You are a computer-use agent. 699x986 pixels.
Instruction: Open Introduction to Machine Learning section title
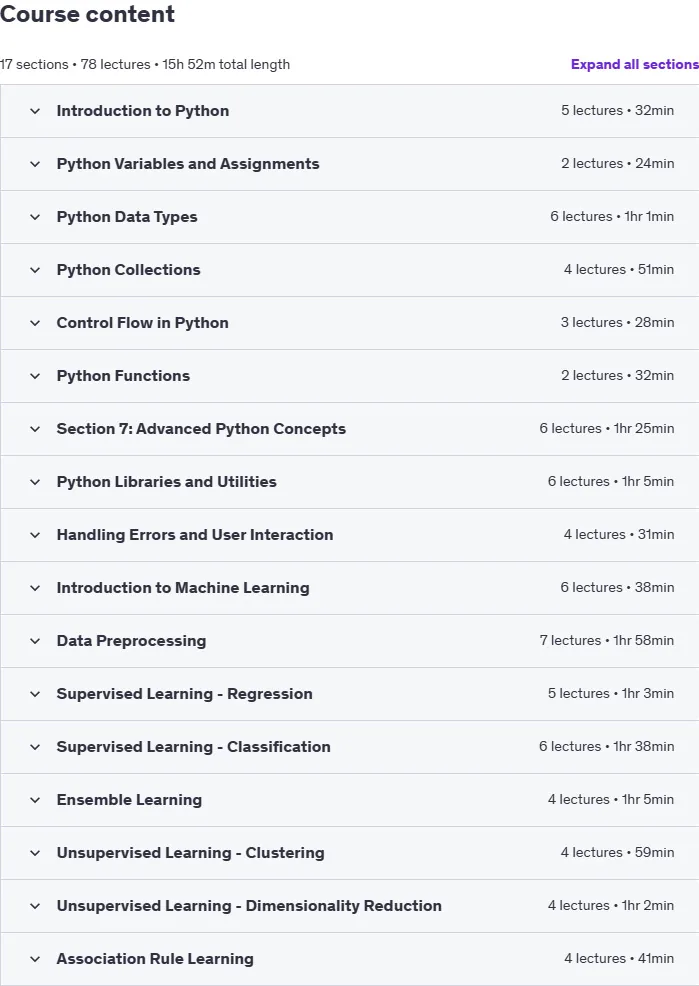183,588
